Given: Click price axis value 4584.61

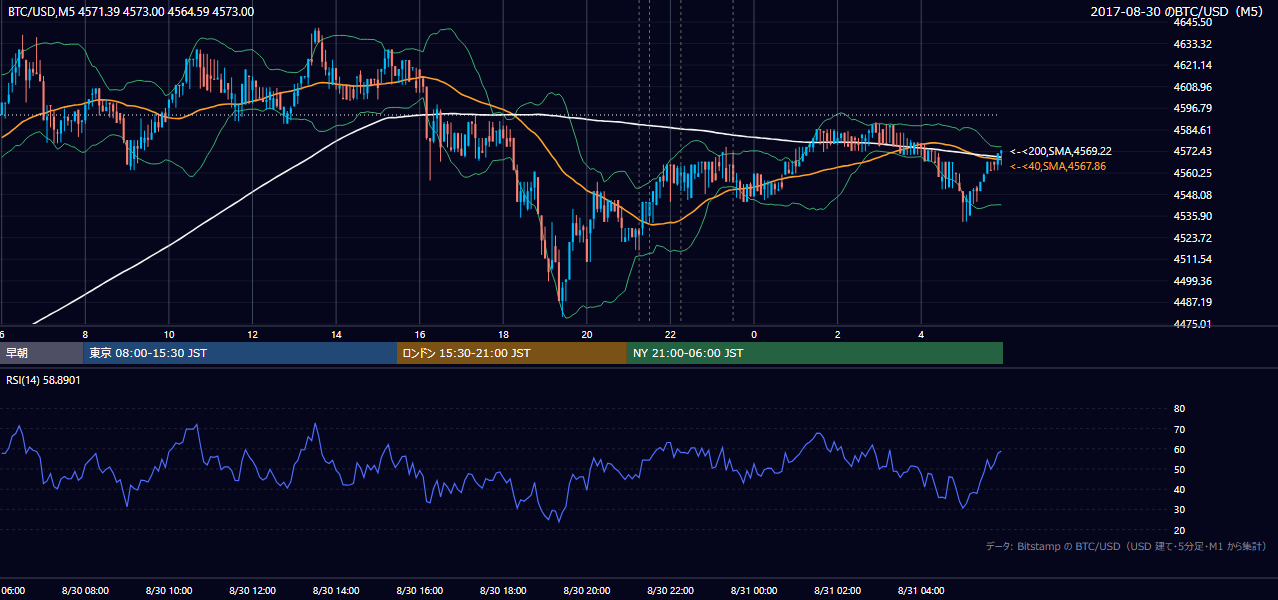Looking at the screenshot, I should tap(1193, 130).
